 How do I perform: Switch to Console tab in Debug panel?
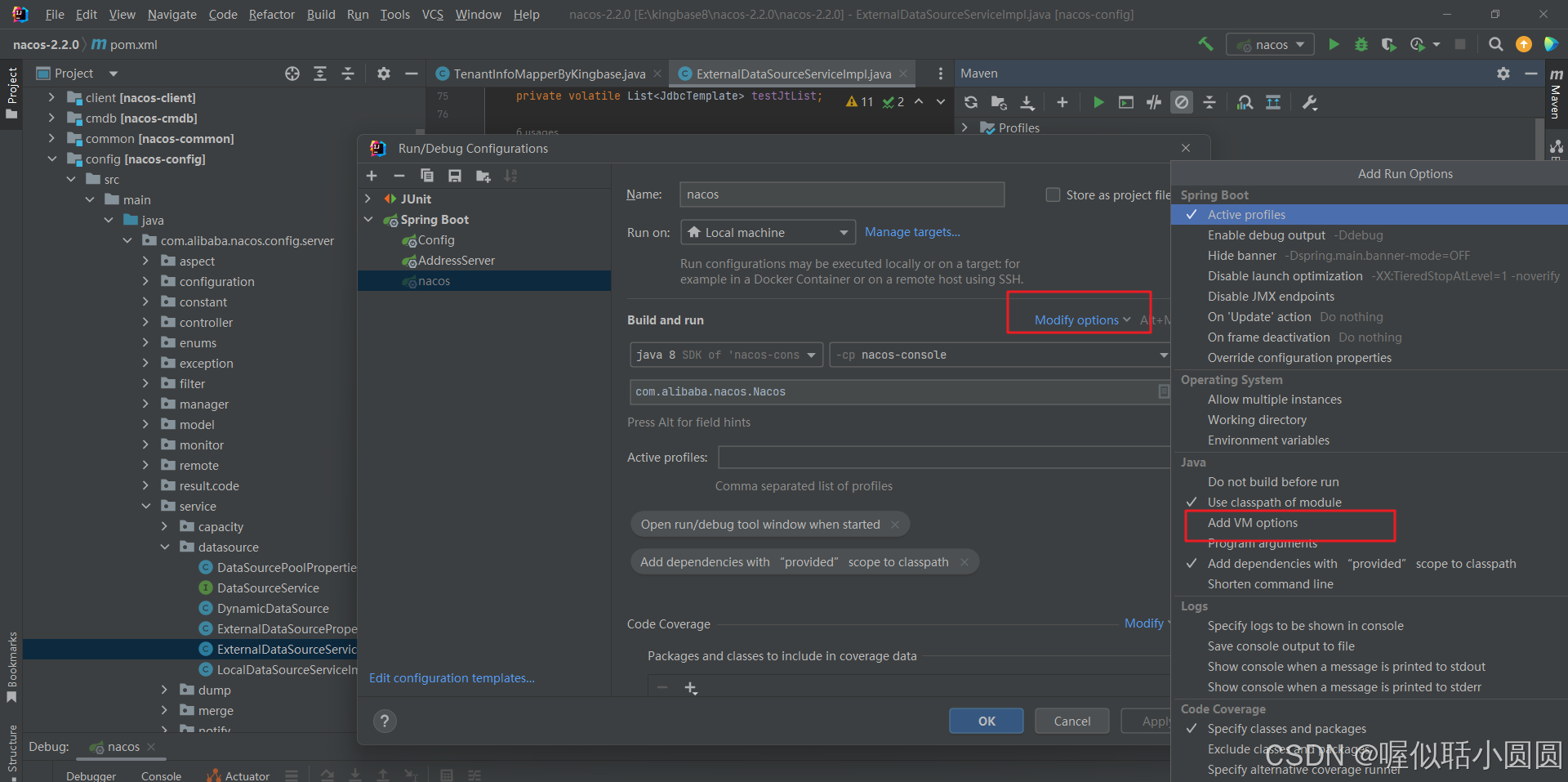click(x=161, y=775)
